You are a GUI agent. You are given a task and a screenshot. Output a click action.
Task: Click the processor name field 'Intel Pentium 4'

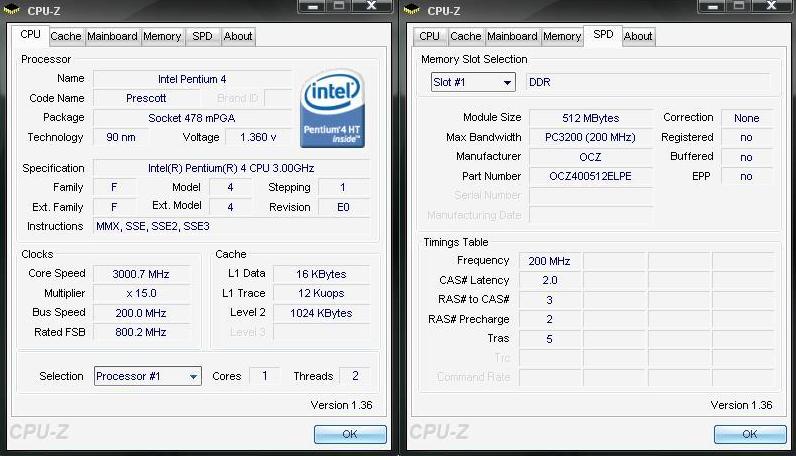192,79
